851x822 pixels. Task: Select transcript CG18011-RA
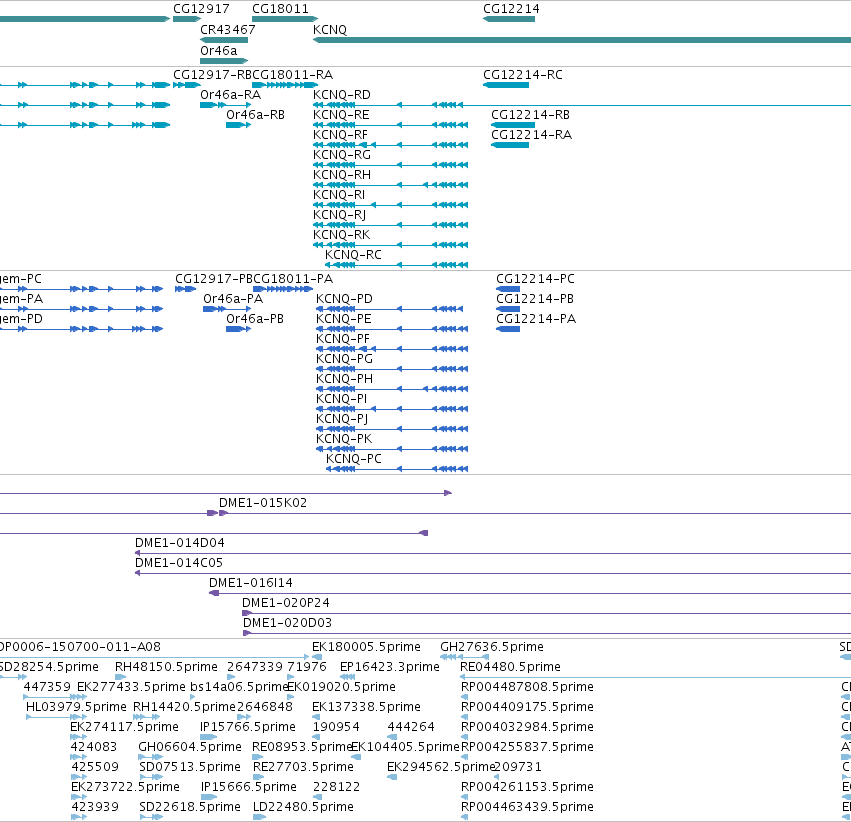pyautogui.click(x=293, y=74)
